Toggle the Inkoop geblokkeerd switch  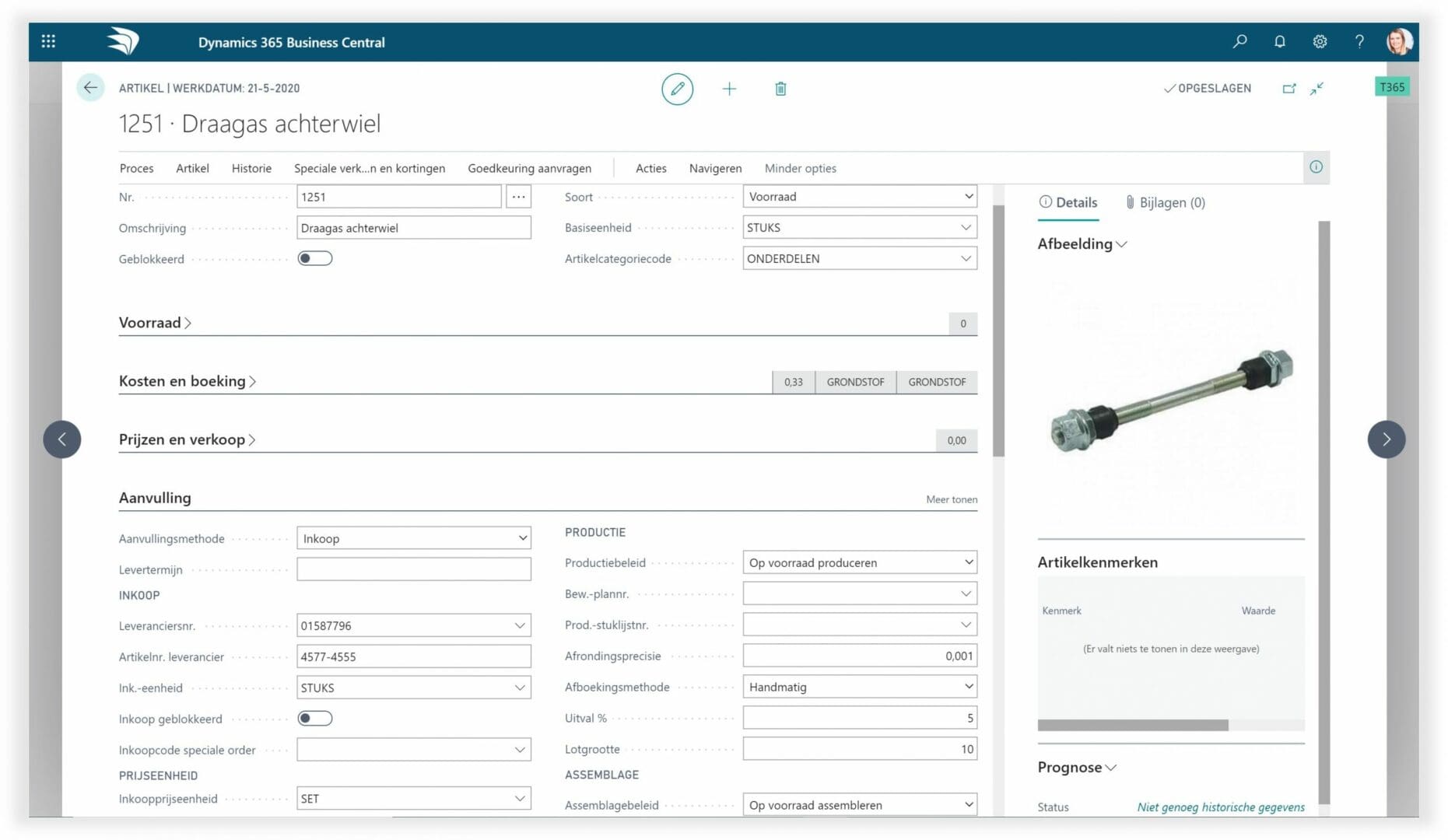click(x=315, y=719)
